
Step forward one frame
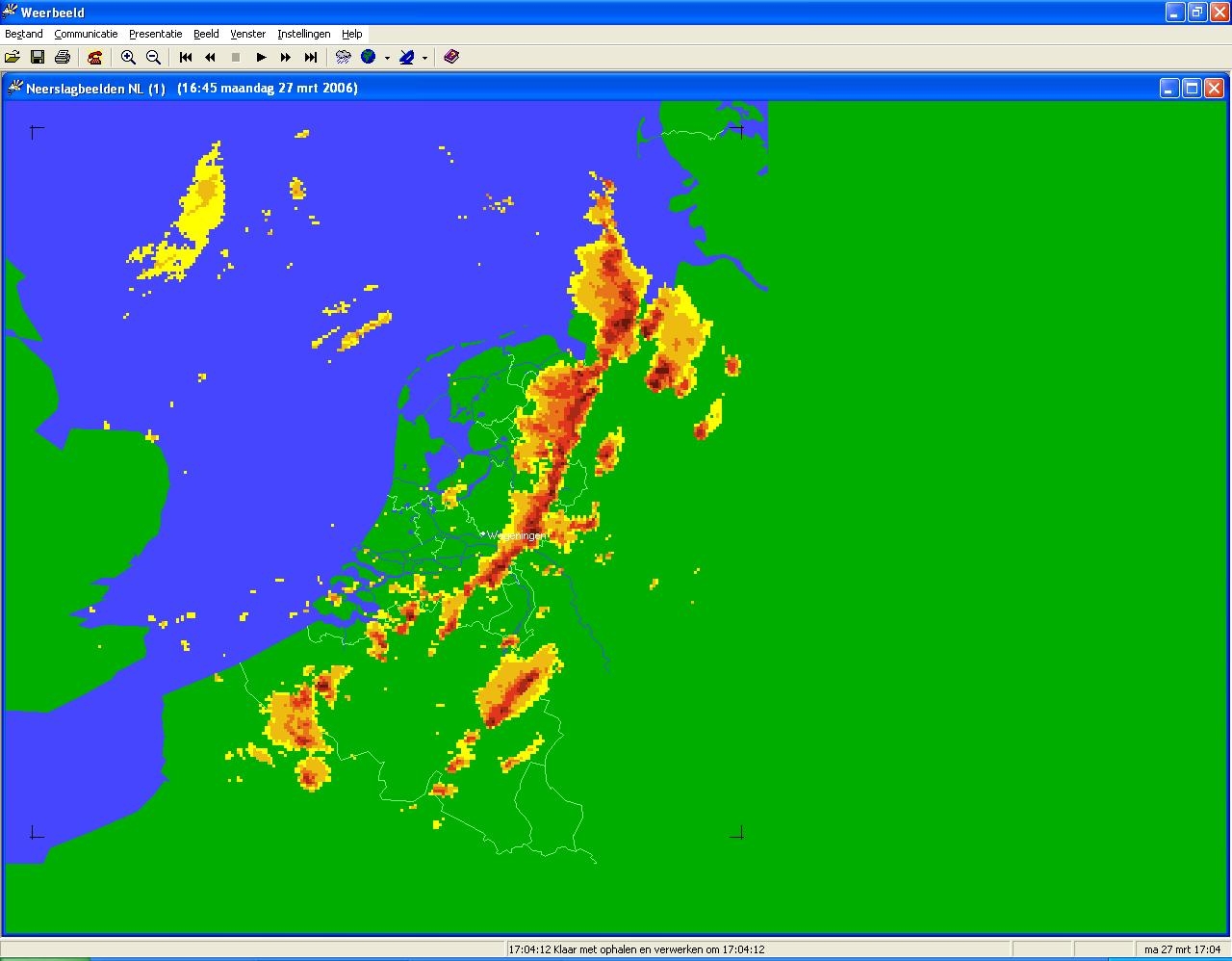tap(286, 57)
